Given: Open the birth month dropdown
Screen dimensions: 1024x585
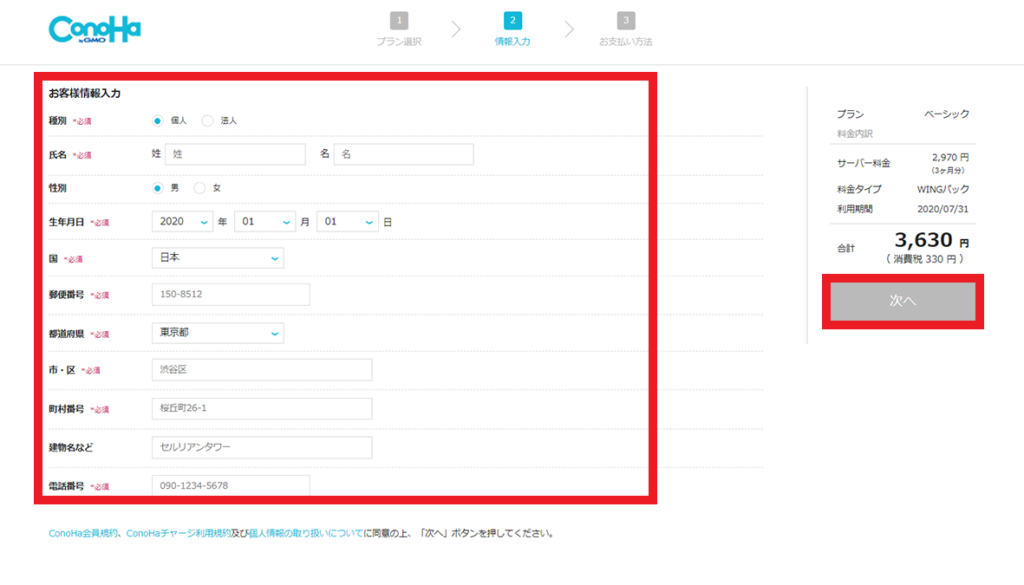Looking at the screenshot, I should coord(264,222).
